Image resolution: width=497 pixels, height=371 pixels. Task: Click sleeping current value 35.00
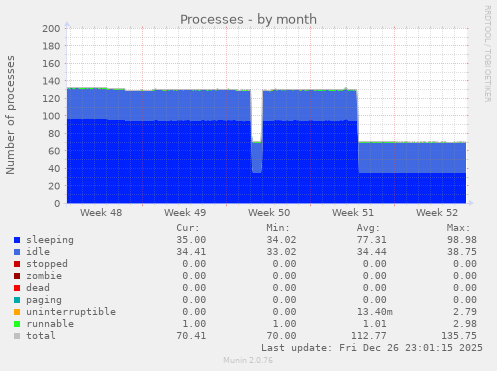(x=191, y=240)
